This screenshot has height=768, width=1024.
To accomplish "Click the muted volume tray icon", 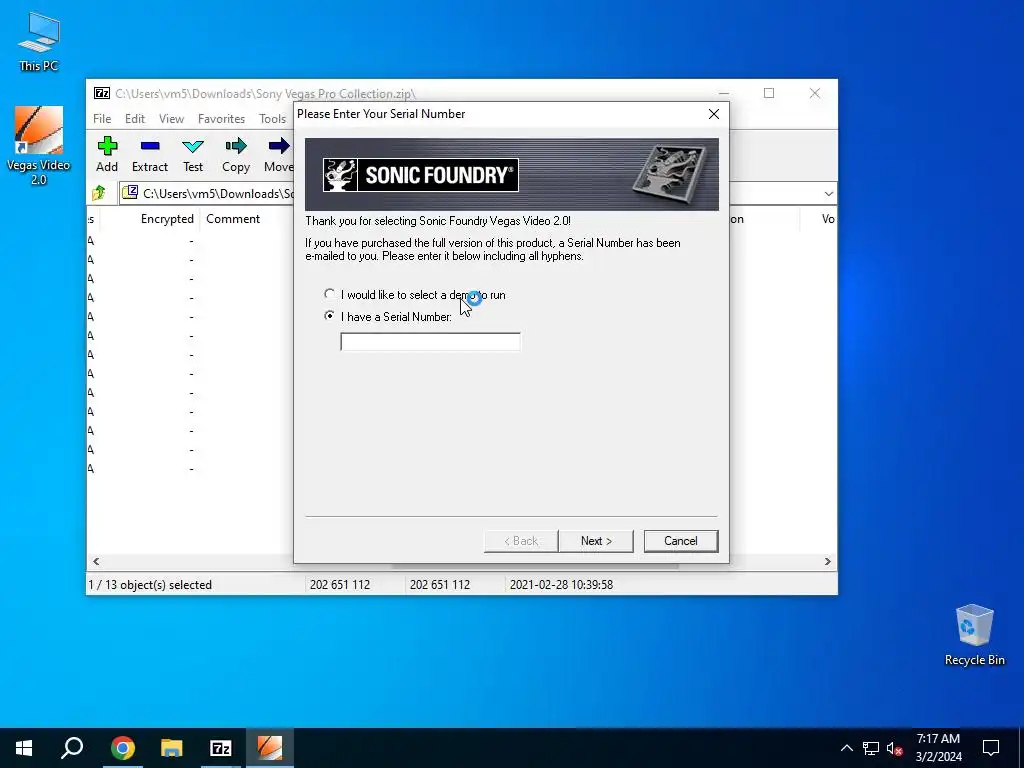I will coord(895,748).
